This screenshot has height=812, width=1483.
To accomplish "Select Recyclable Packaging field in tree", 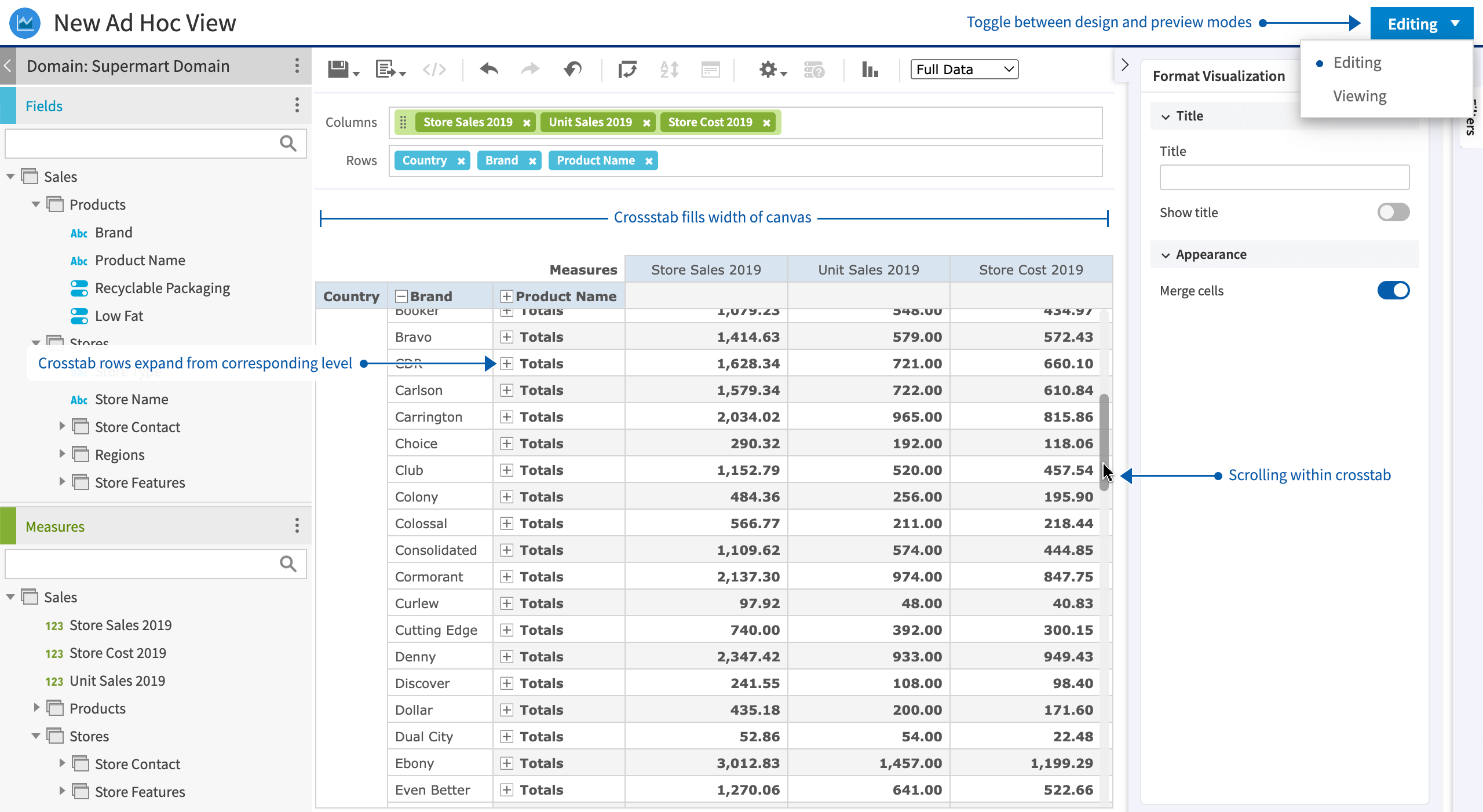I will click(162, 288).
